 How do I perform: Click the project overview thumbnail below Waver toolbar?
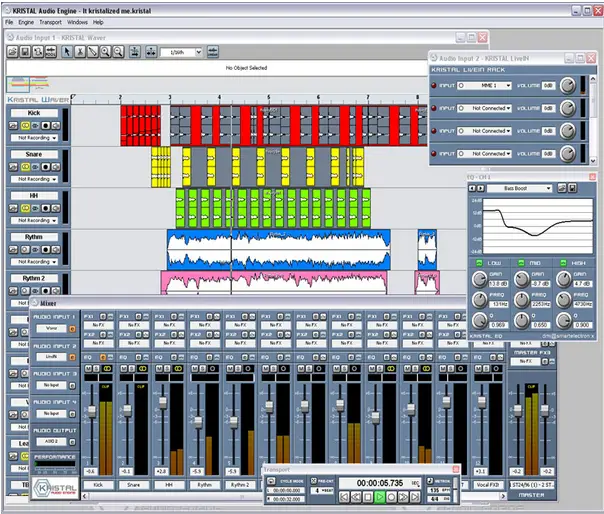[x=29, y=84]
